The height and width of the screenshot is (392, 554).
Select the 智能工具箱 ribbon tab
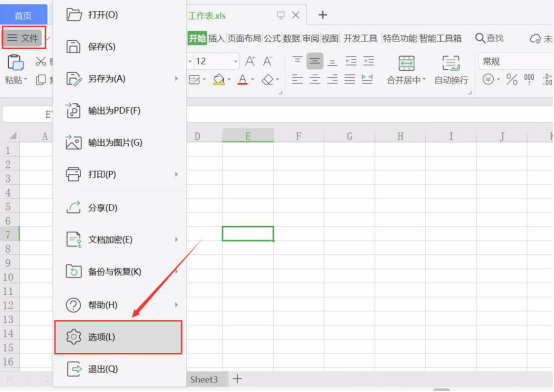(x=440, y=38)
